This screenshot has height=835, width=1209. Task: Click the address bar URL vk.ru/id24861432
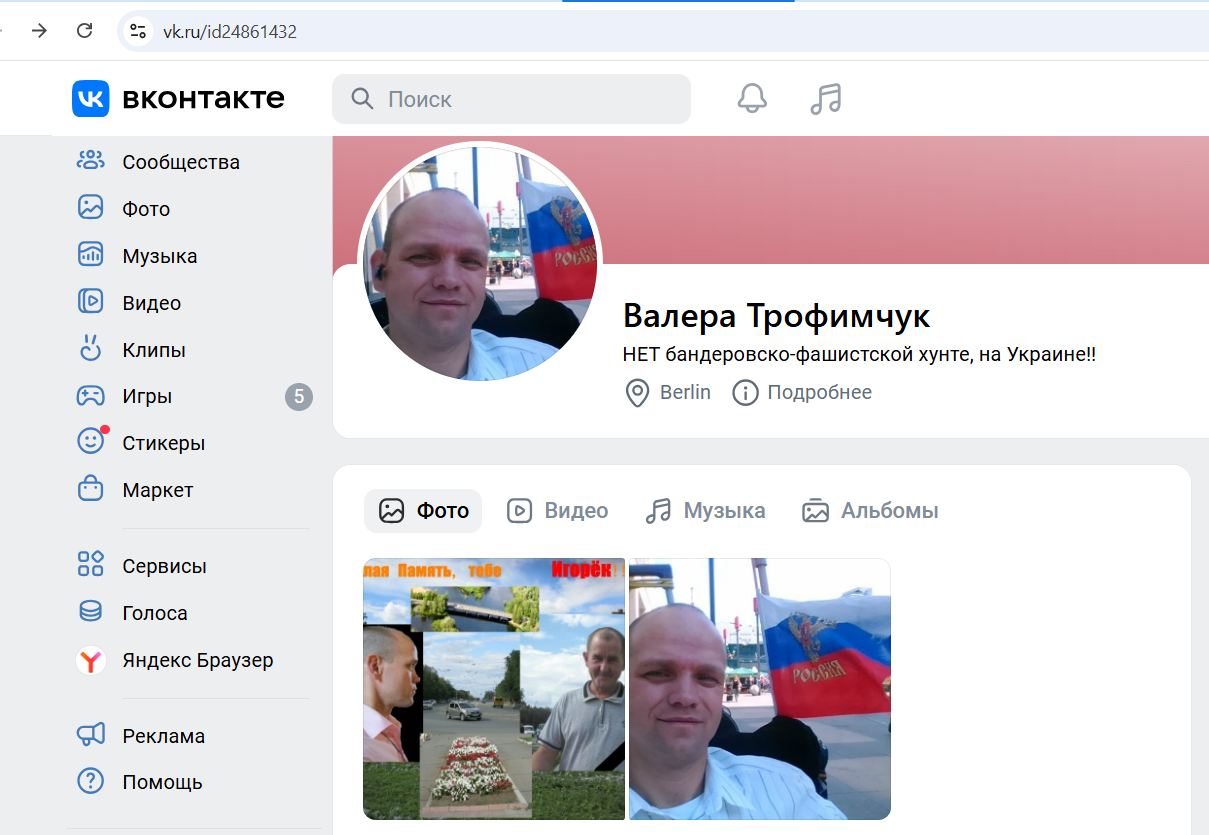(x=230, y=32)
